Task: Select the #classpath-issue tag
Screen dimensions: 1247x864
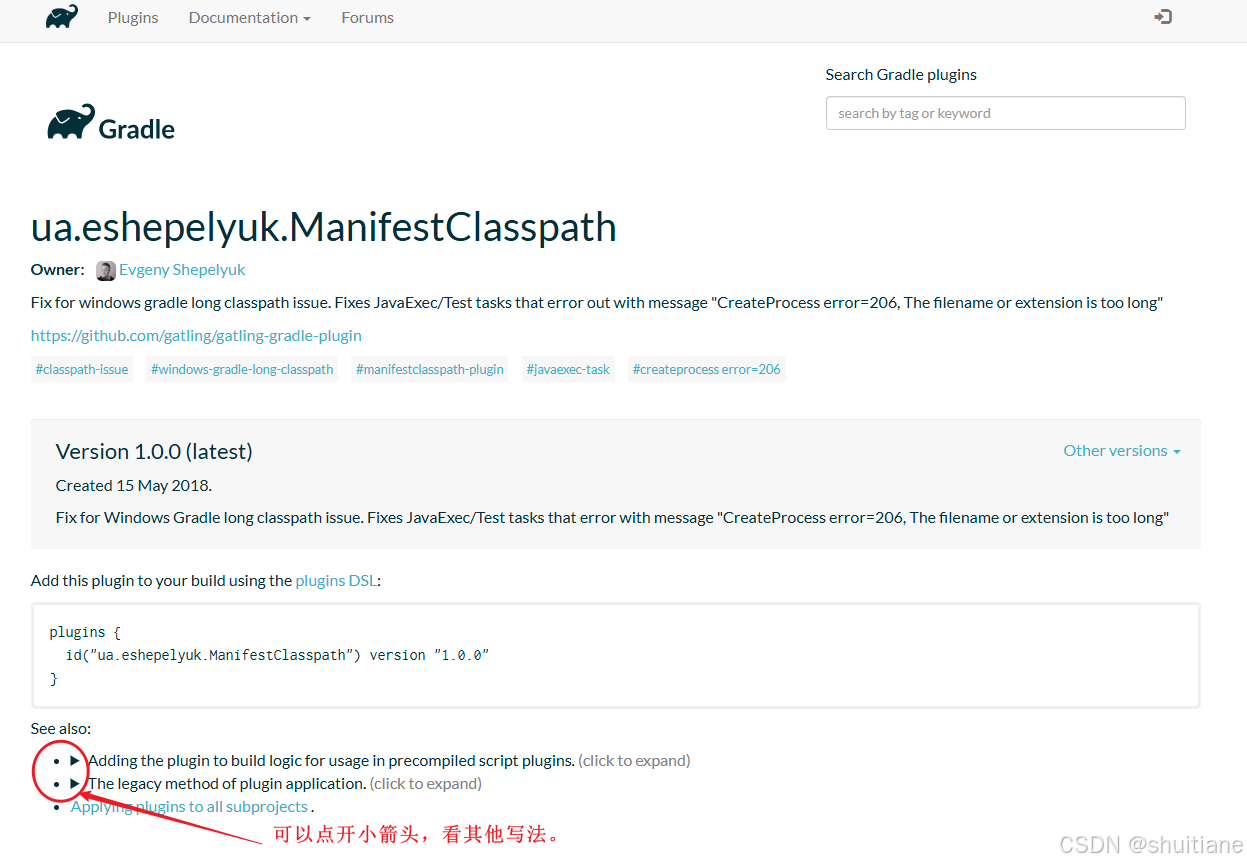Action: click(82, 369)
